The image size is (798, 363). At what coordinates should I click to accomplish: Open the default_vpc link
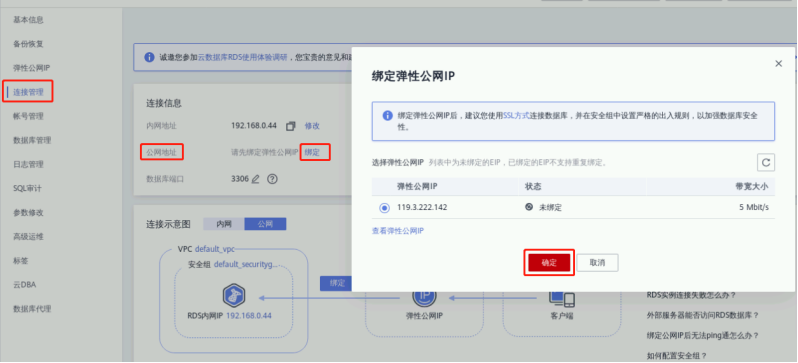click(x=214, y=249)
